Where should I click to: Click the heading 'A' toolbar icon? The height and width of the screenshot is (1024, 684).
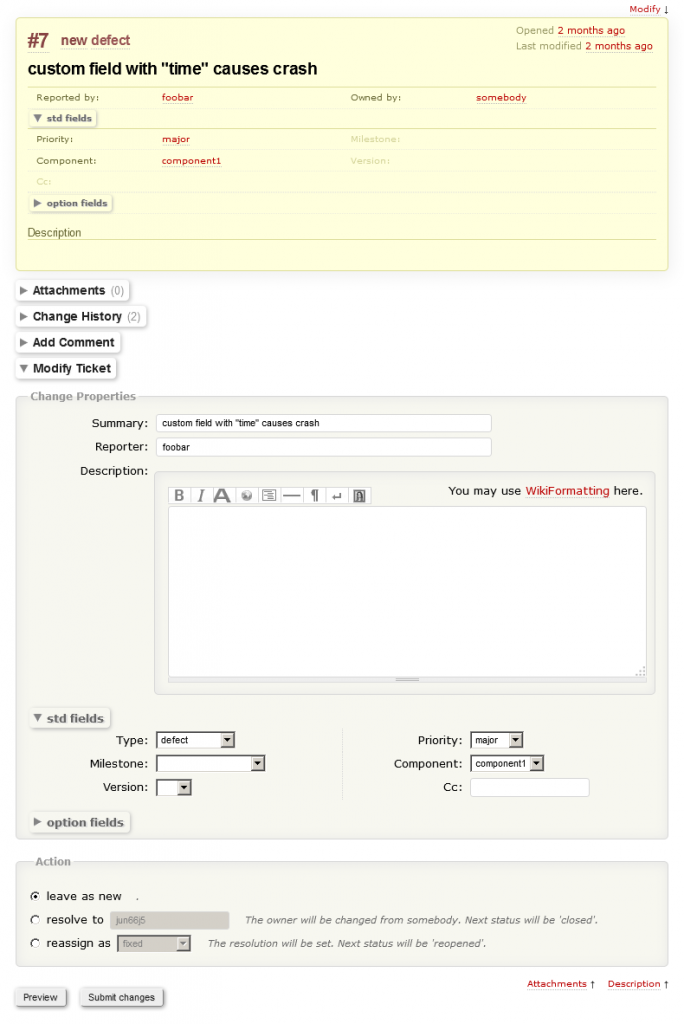point(222,495)
